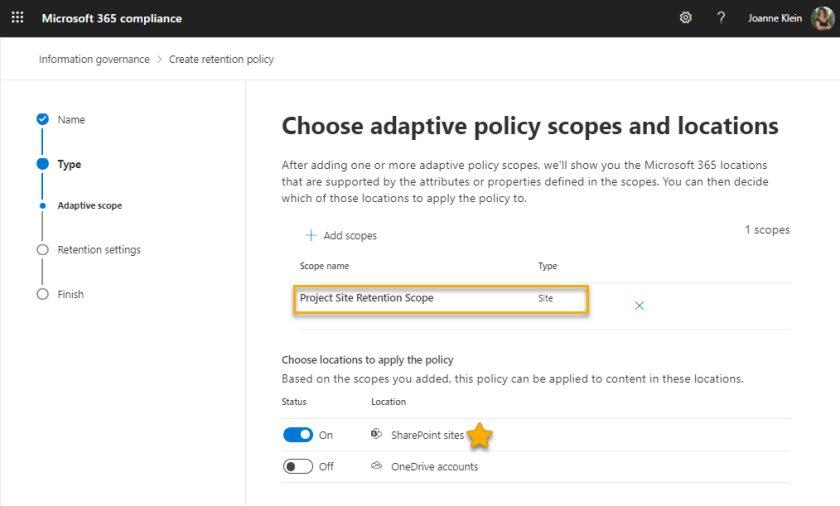The image size is (840, 506).
Task: Select the Adaptive scope step
Action: pos(89,206)
